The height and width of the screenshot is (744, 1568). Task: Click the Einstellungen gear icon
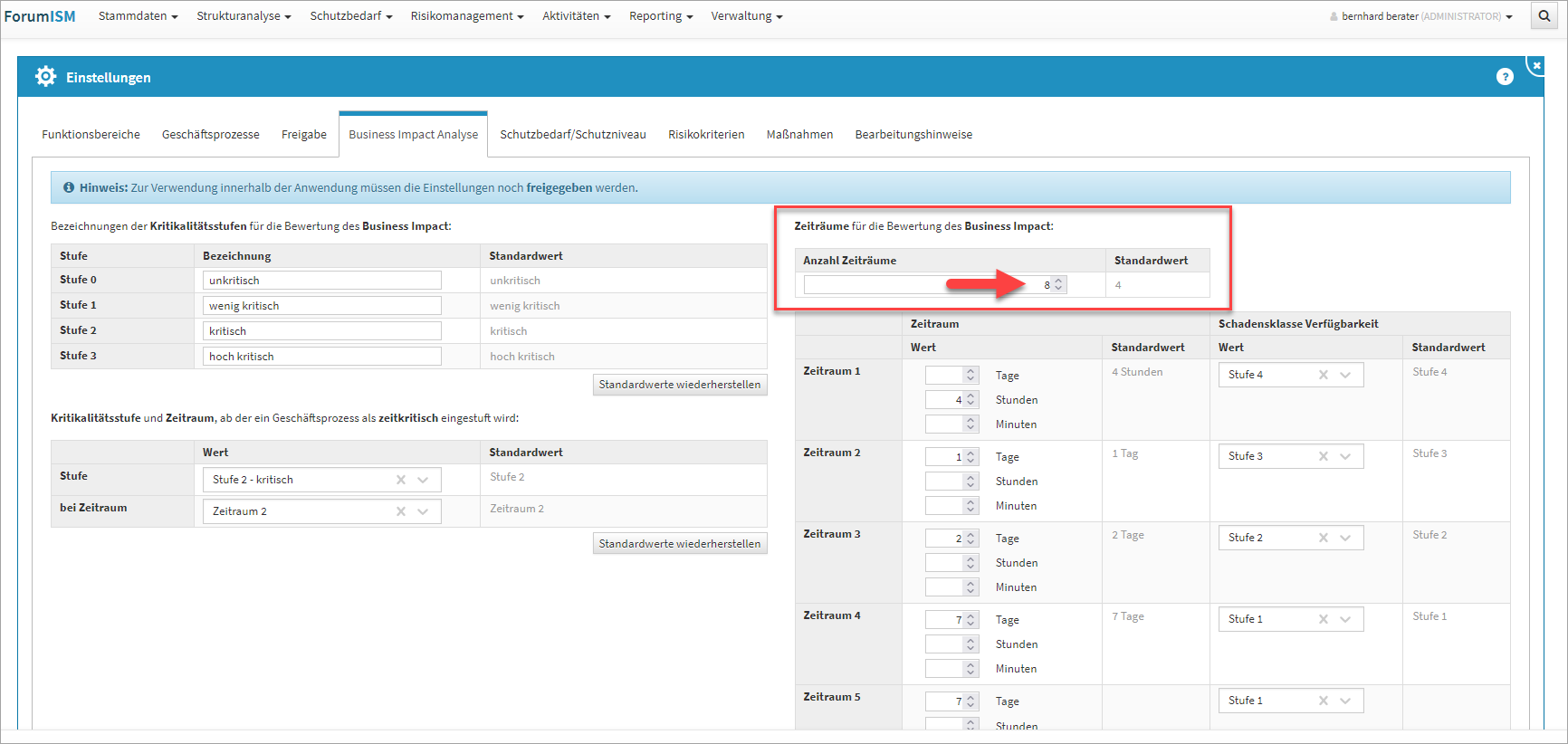[x=45, y=77]
